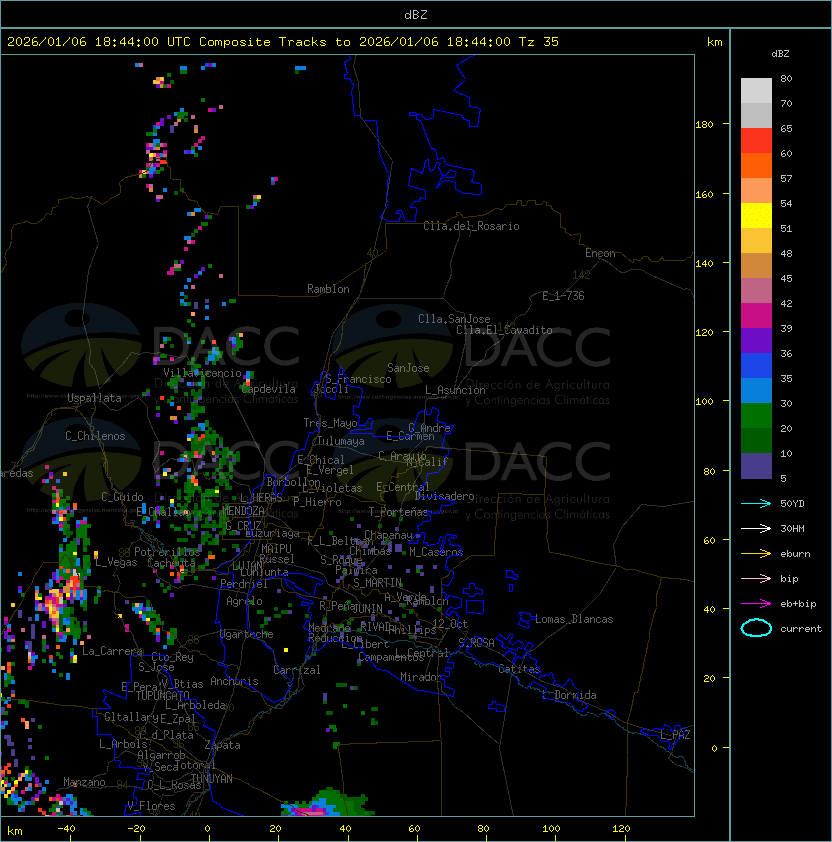Click the 'Tres_Mayo' map label

click(x=330, y=423)
